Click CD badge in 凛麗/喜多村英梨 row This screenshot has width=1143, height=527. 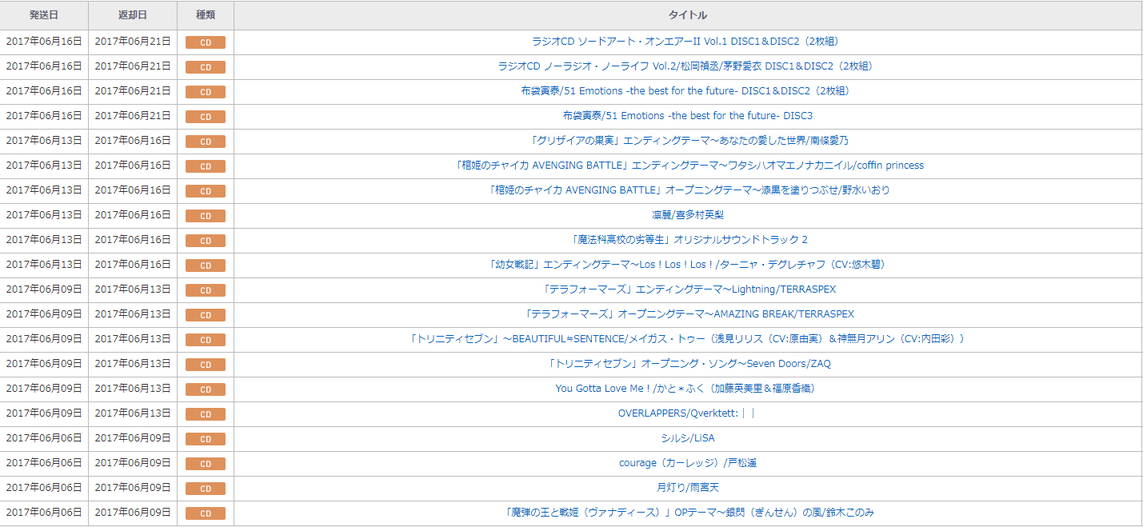(x=206, y=216)
